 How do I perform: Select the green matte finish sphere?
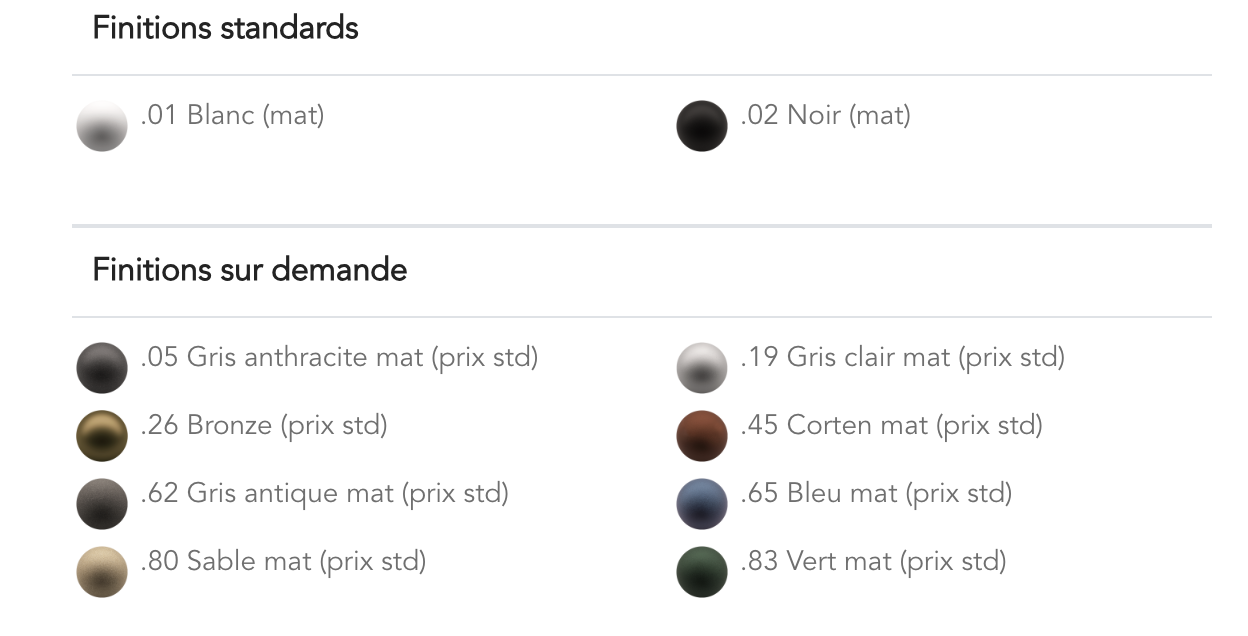click(x=702, y=572)
